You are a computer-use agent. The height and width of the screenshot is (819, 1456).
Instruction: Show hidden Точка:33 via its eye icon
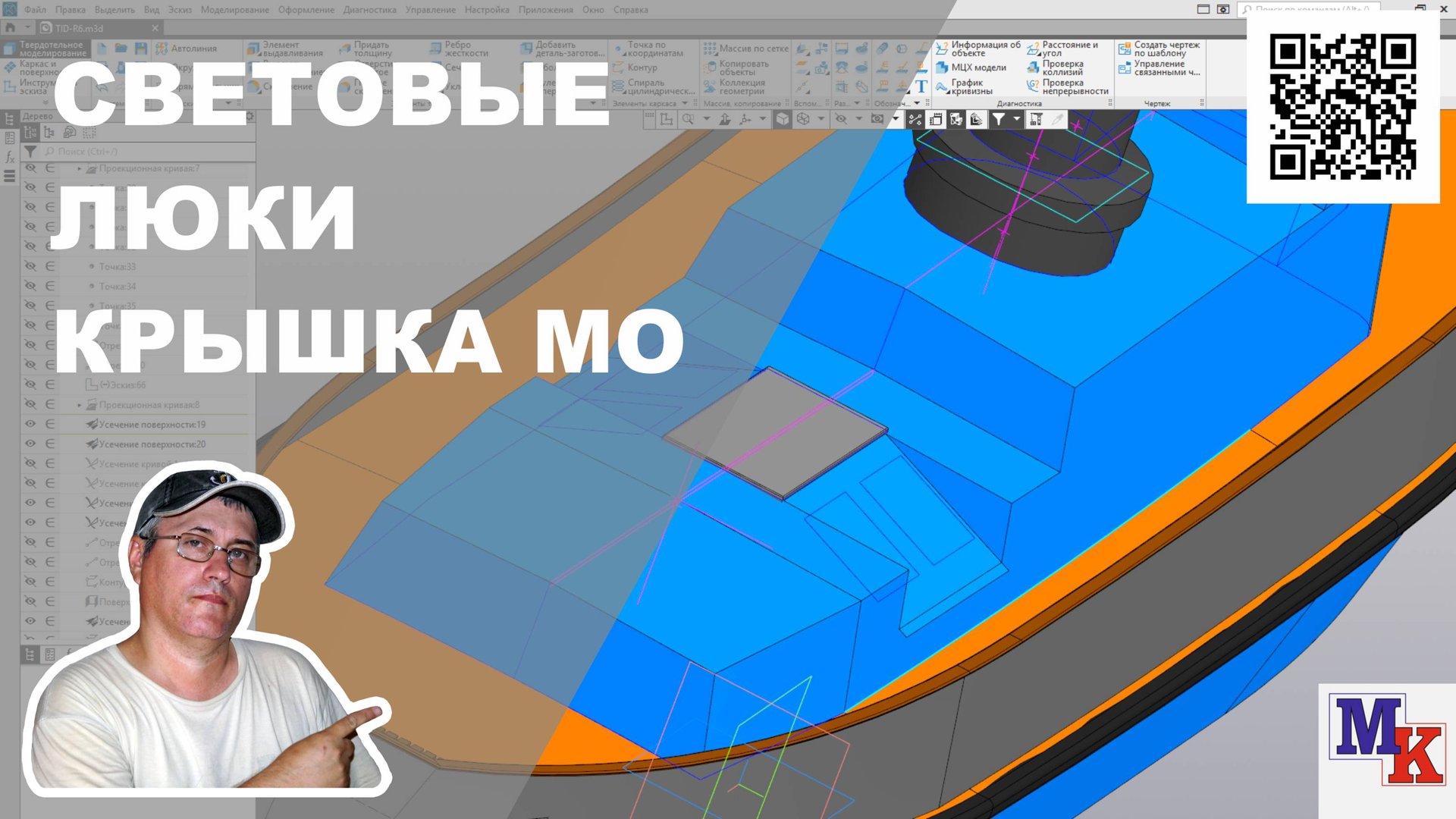[x=30, y=266]
